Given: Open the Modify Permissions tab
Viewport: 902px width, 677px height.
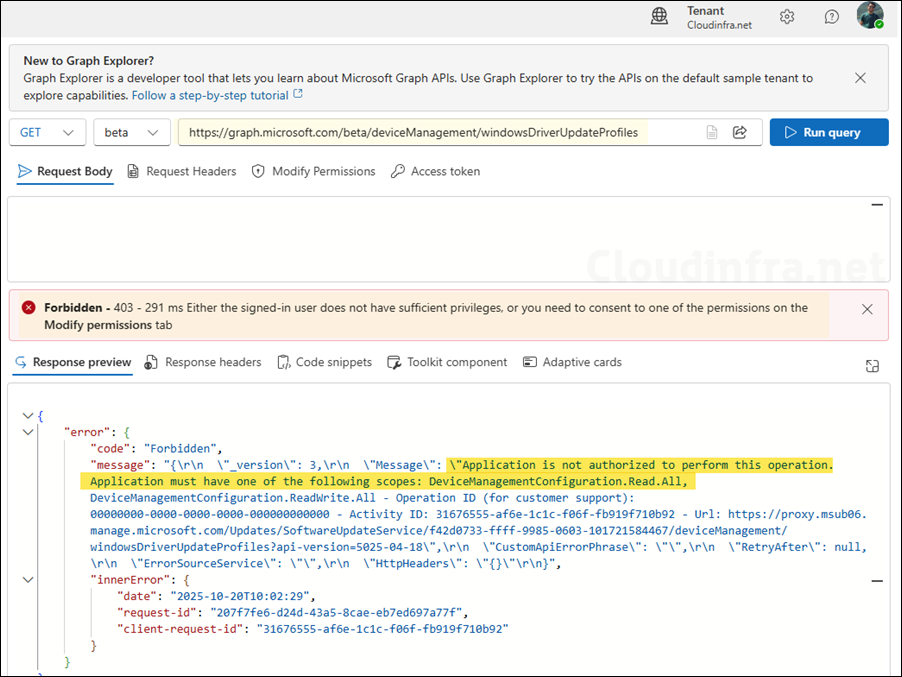Looking at the screenshot, I should pyautogui.click(x=313, y=171).
